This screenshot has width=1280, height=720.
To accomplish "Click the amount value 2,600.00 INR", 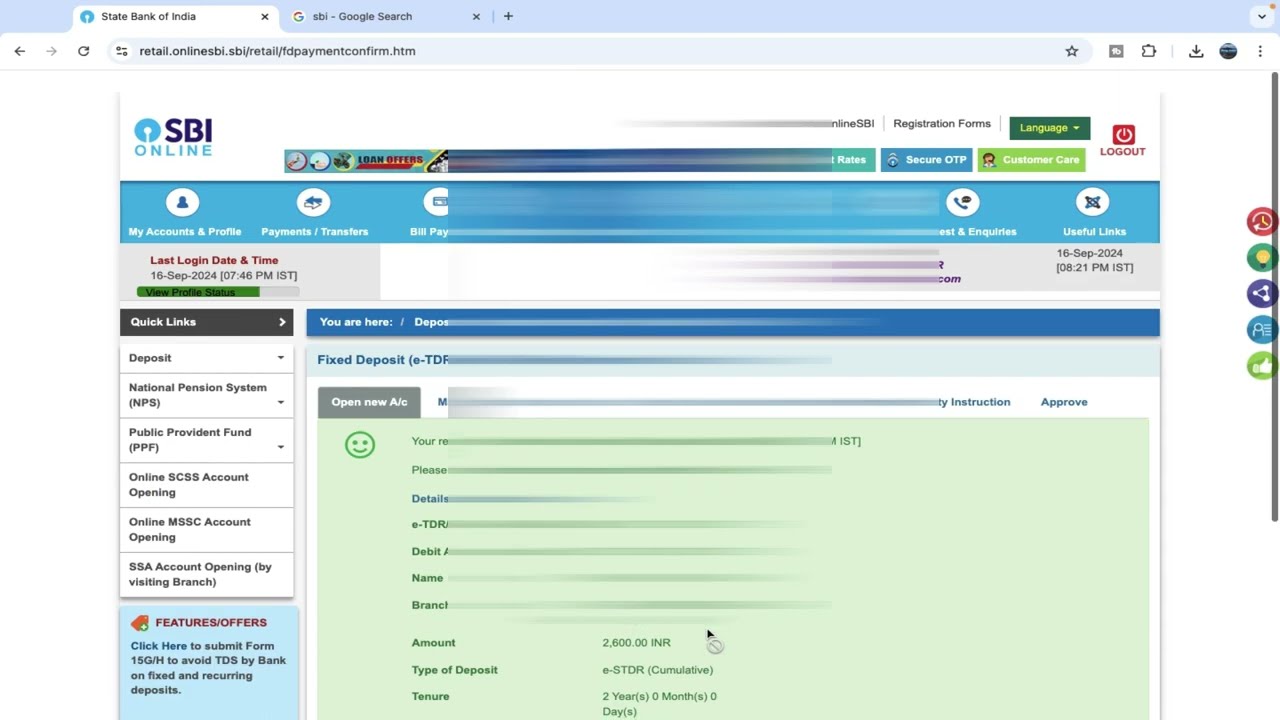I will pyautogui.click(x=637, y=643).
